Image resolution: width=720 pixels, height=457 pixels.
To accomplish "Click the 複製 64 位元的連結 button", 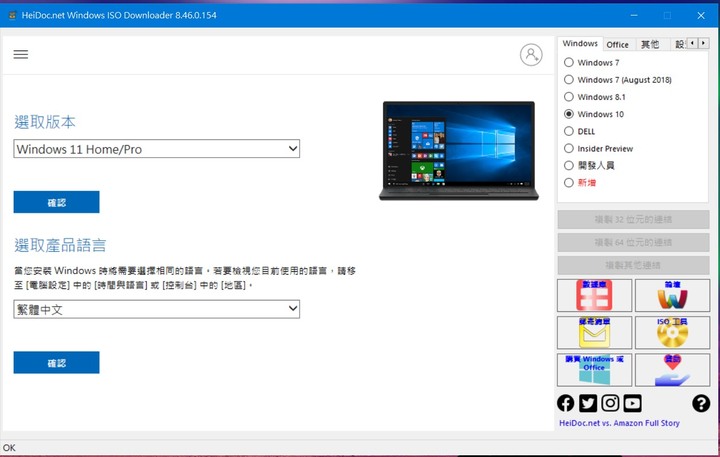I will coord(633,242).
